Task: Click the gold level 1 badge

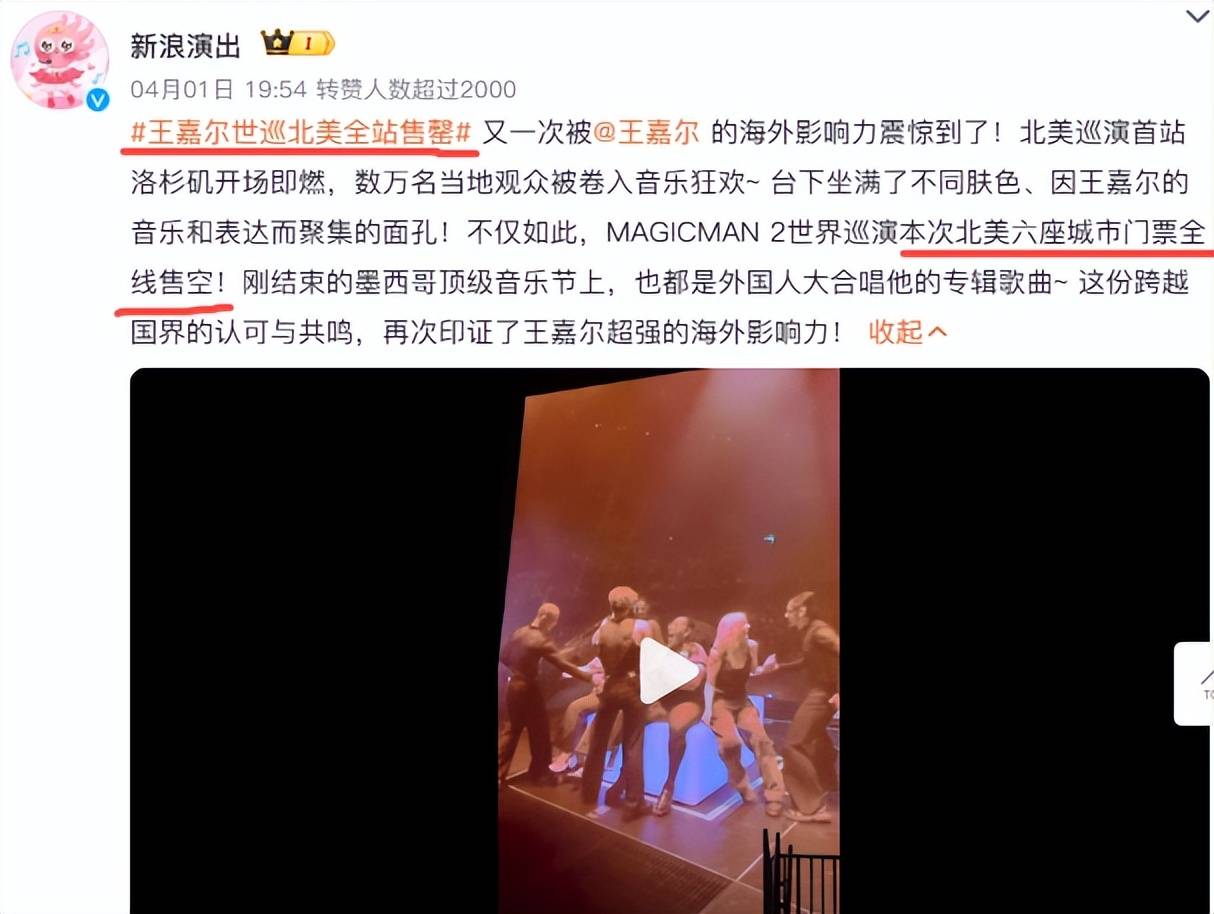Action: pos(311,43)
